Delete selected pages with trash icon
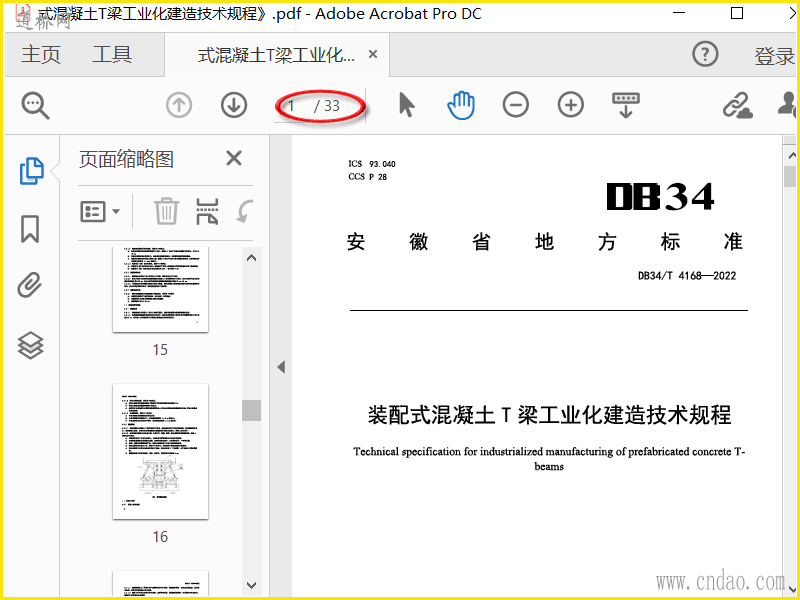 click(166, 211)
